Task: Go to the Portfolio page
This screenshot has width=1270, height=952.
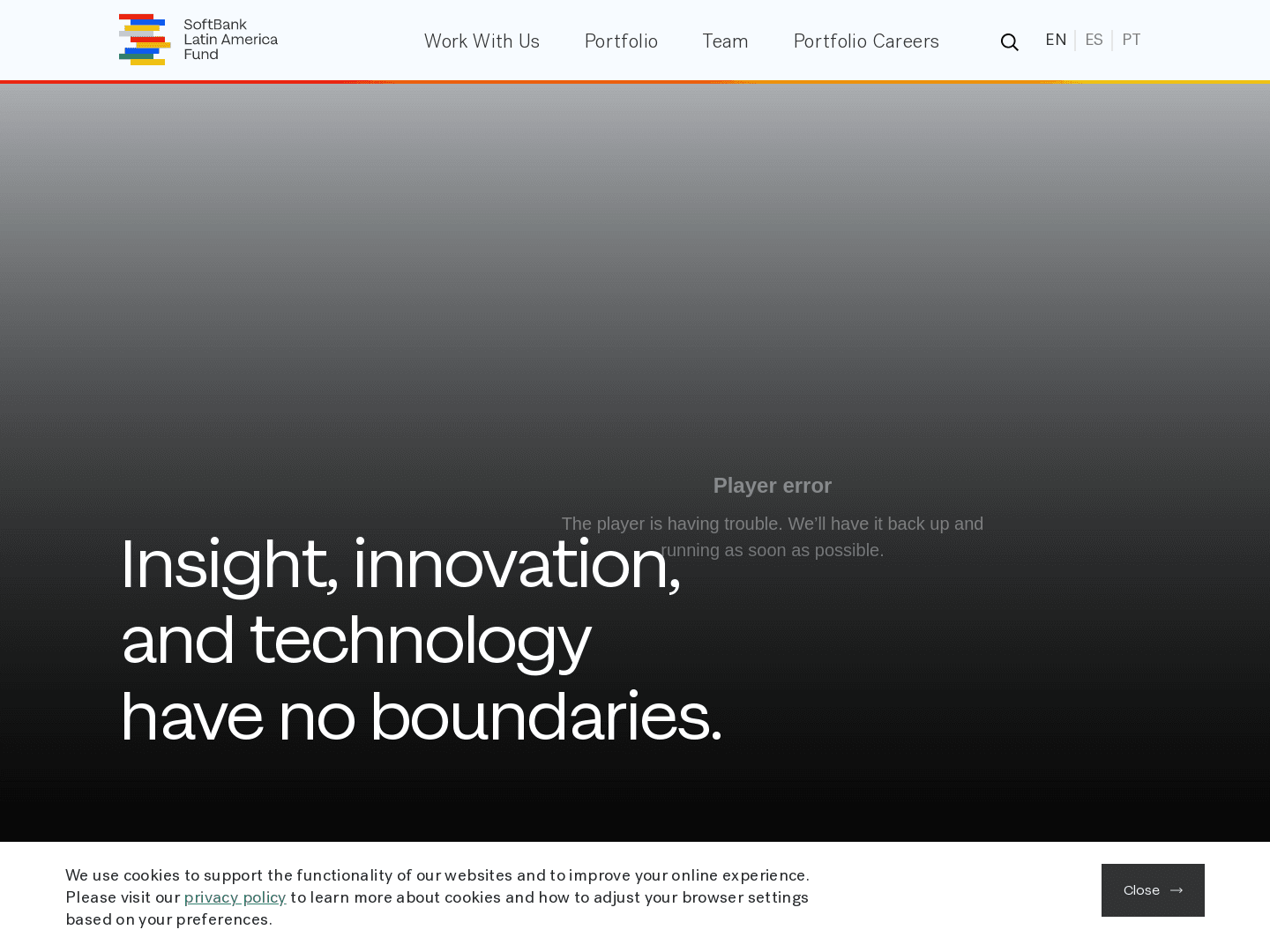Action: point(621,41)
